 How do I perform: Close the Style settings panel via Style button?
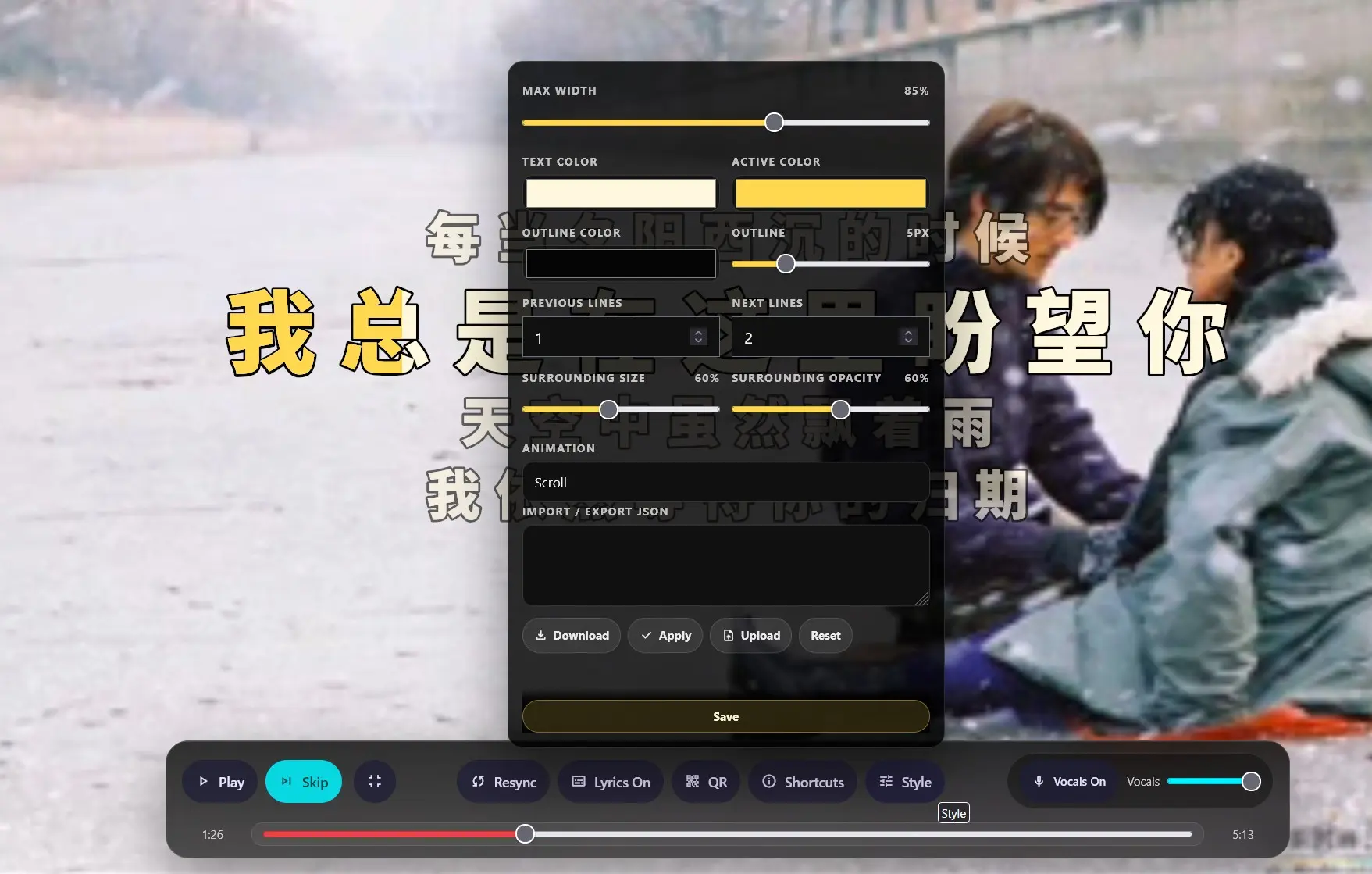[905, 782]
